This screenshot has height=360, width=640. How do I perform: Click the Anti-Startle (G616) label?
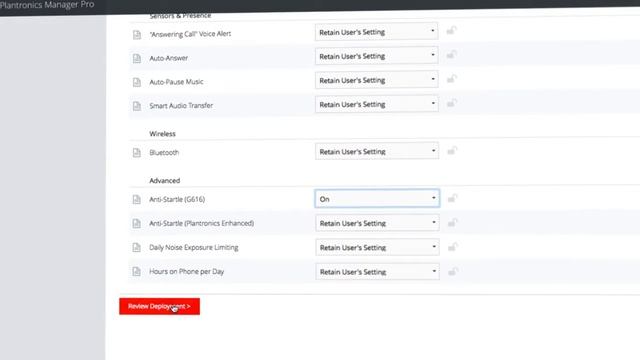(x=177, y=199)
